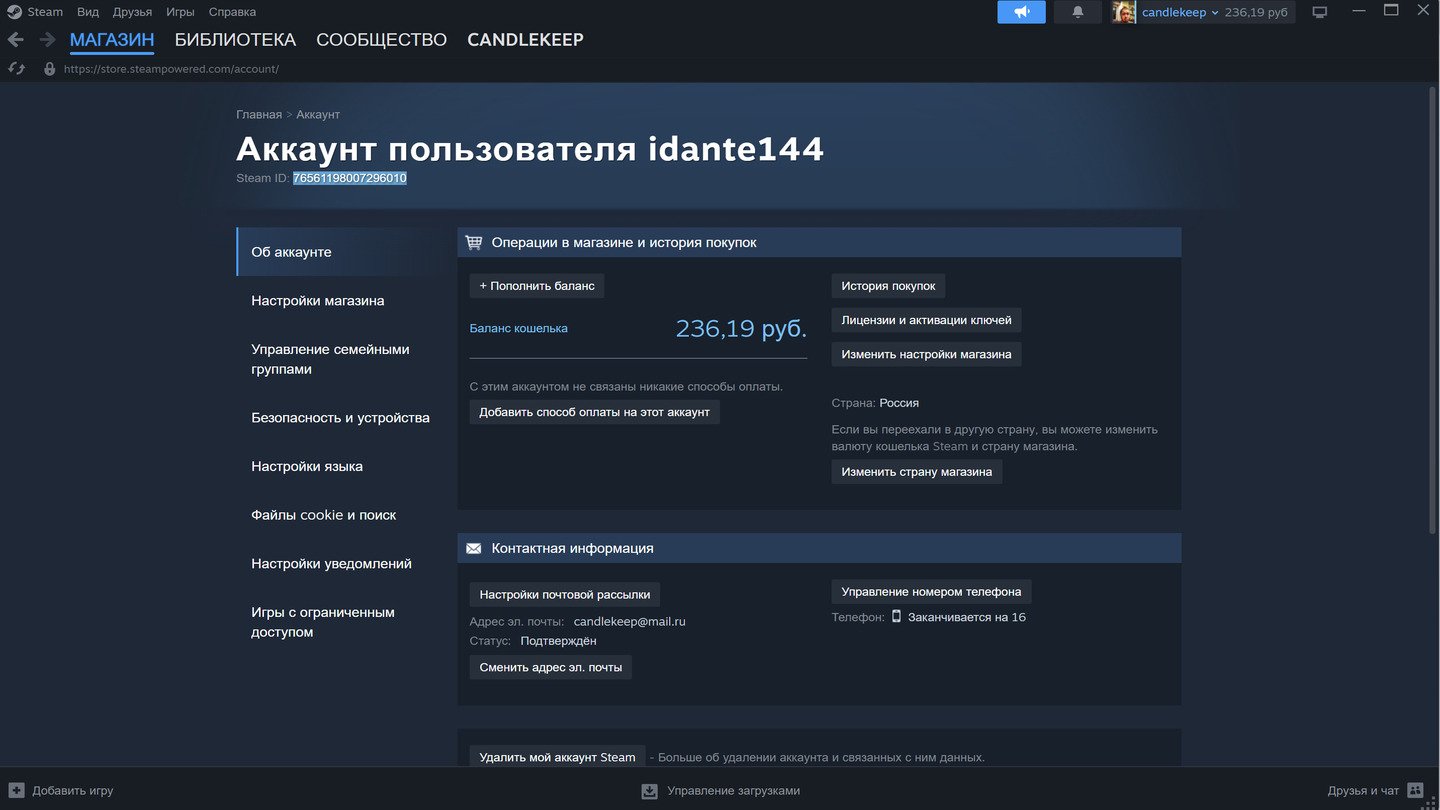The width and height of the screenshot is (1440, 810).
Task: Open the CANDLEKEEP profile tab
Action: click(525, 40)
